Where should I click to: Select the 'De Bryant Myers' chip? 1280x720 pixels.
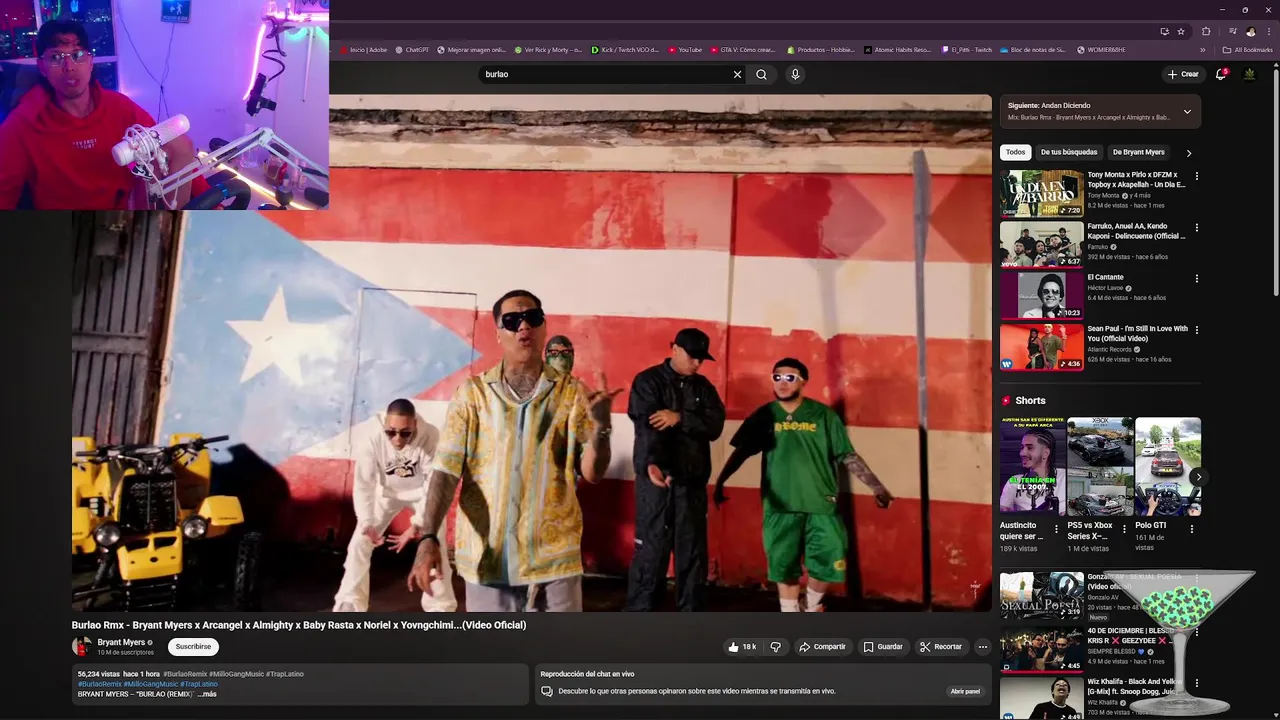coord(1138,152)
